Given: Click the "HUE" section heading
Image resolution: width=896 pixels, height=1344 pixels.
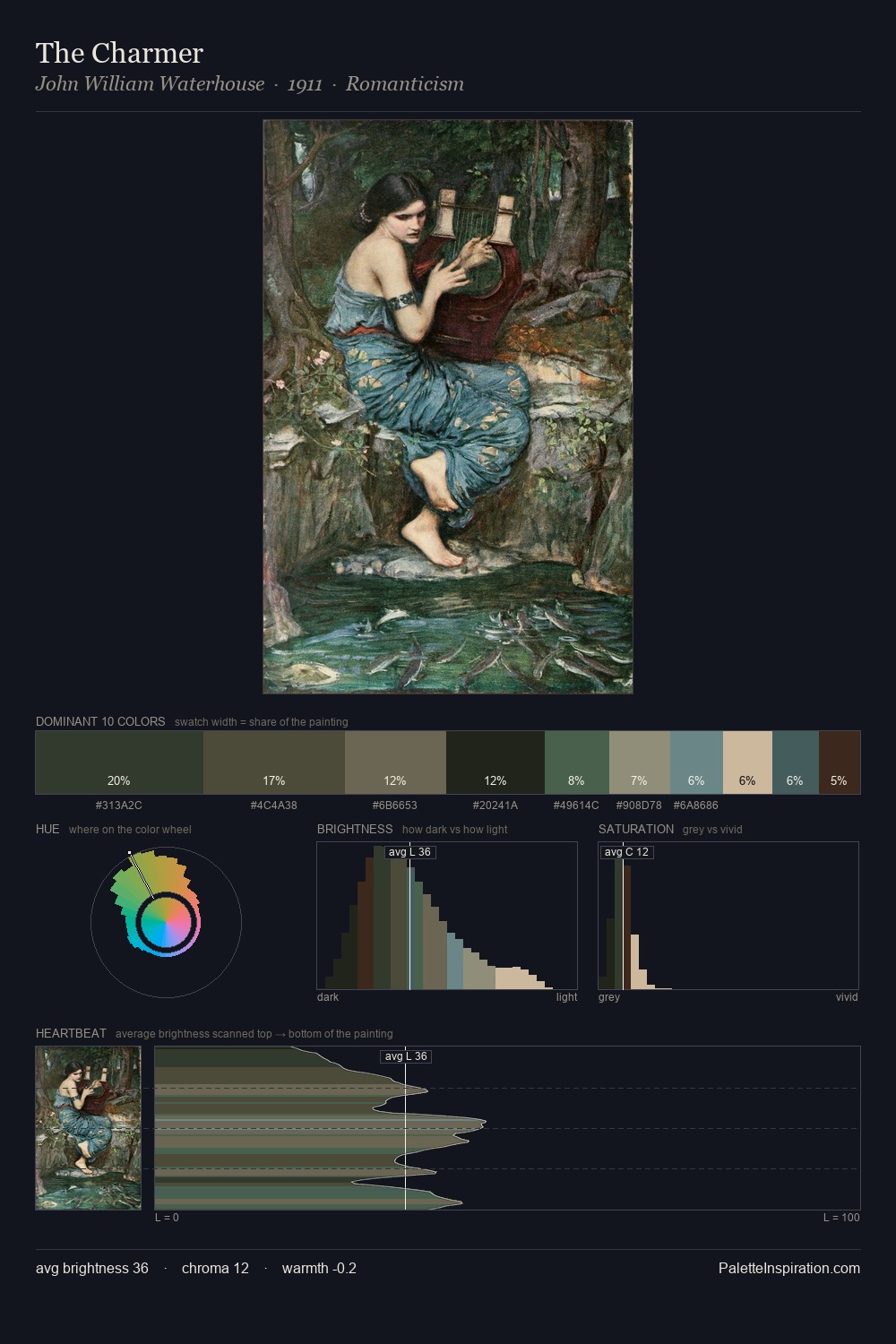Looking at the screenshot, I should [x=47, y=829].
